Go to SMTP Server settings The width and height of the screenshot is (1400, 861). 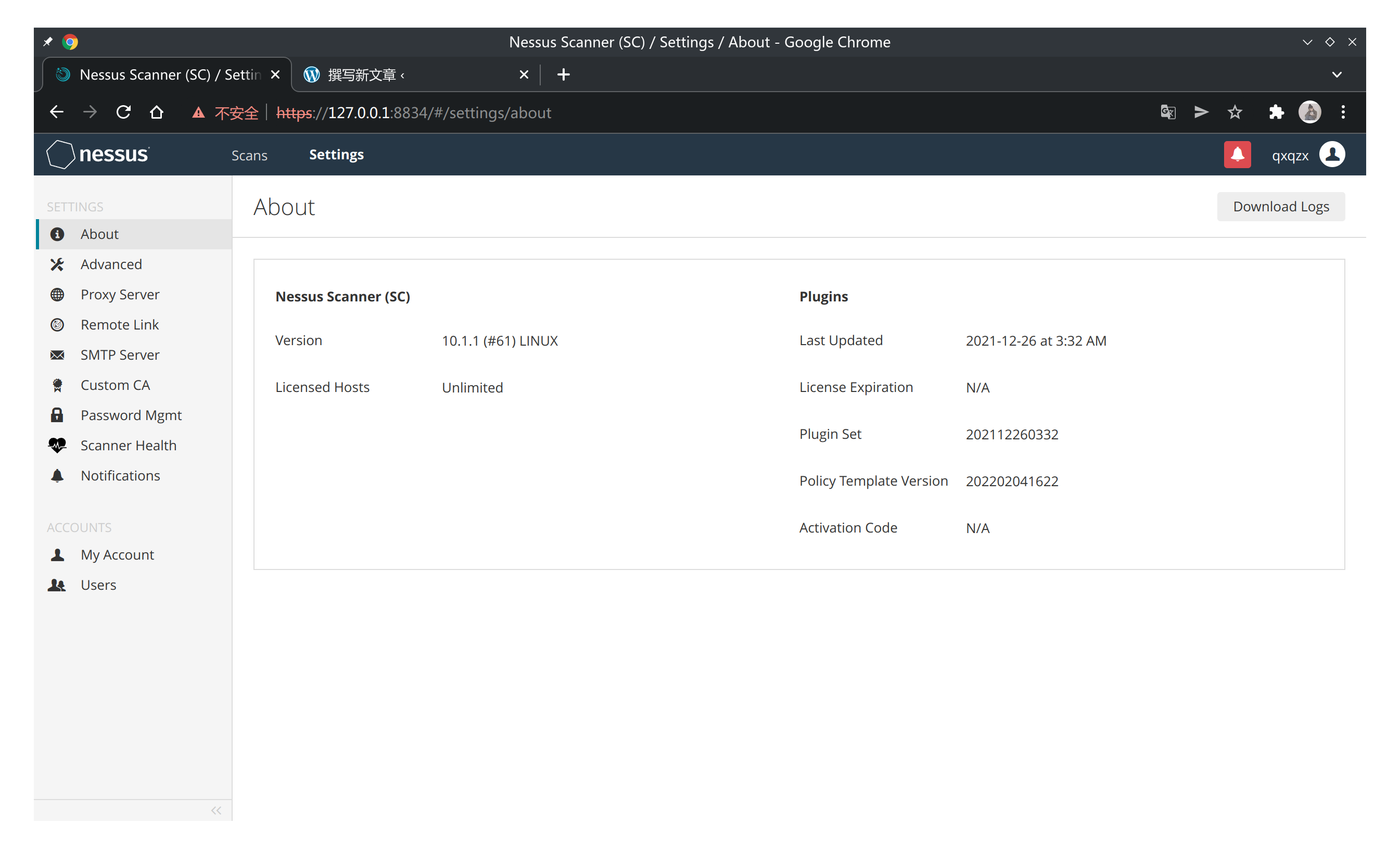pos(134,355)
